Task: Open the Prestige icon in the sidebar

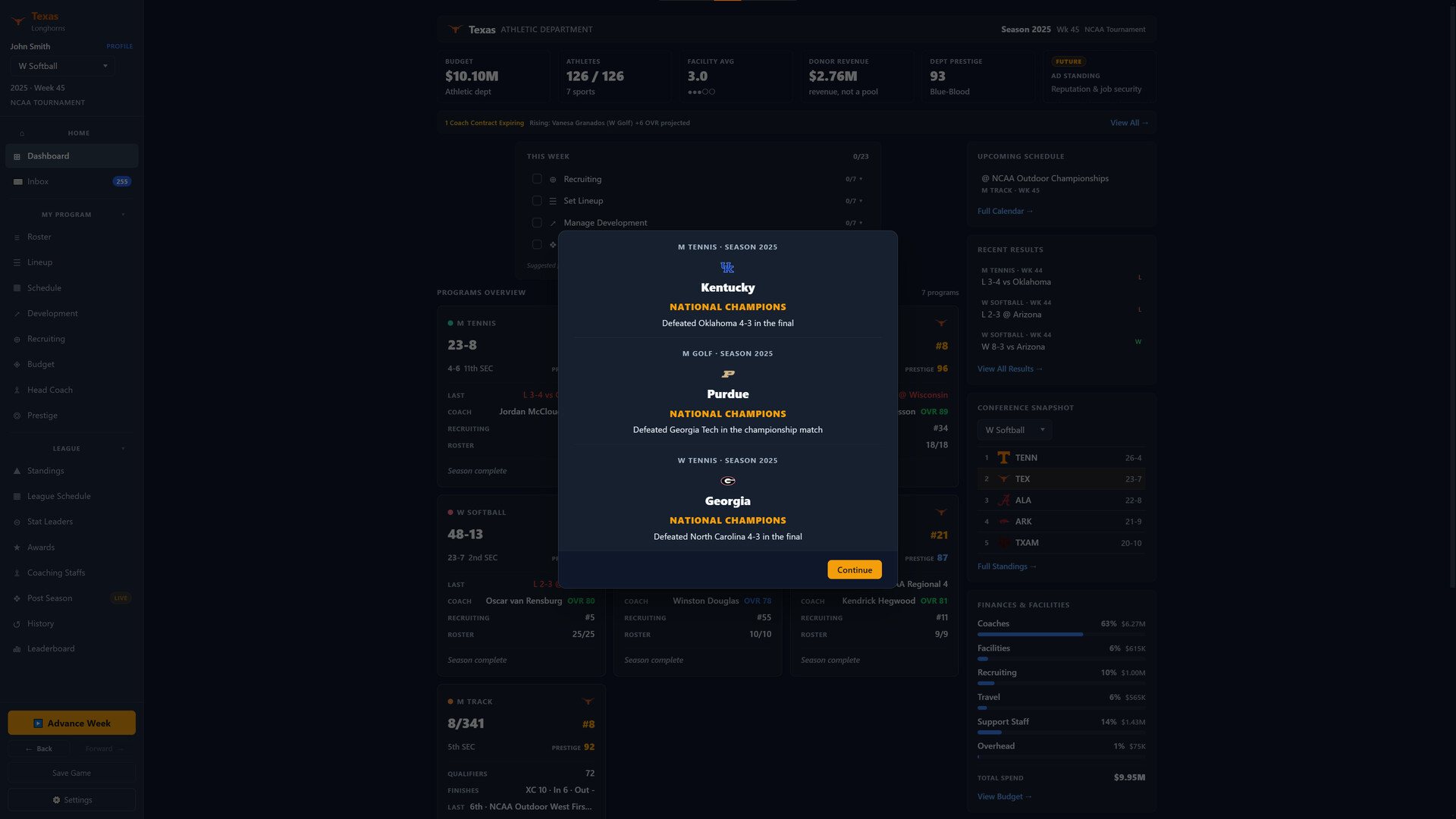Action: 17,416
